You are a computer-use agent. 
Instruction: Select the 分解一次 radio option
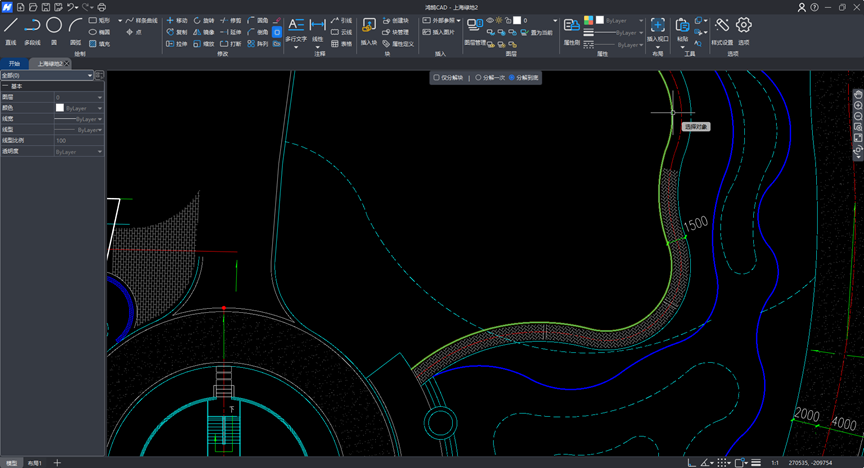(479, 77)
